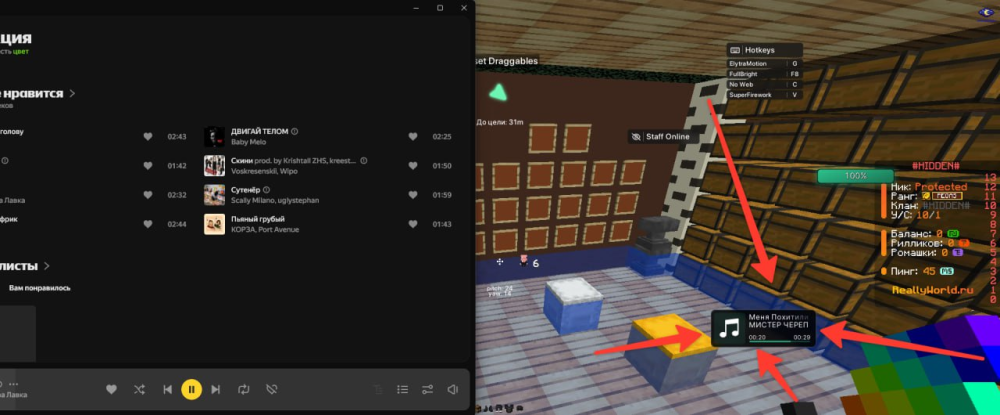Play ДВИГАЙ ТЕЛОМ via its album cover
This screenshot has height=415, width=1000.
coord(214,136)
